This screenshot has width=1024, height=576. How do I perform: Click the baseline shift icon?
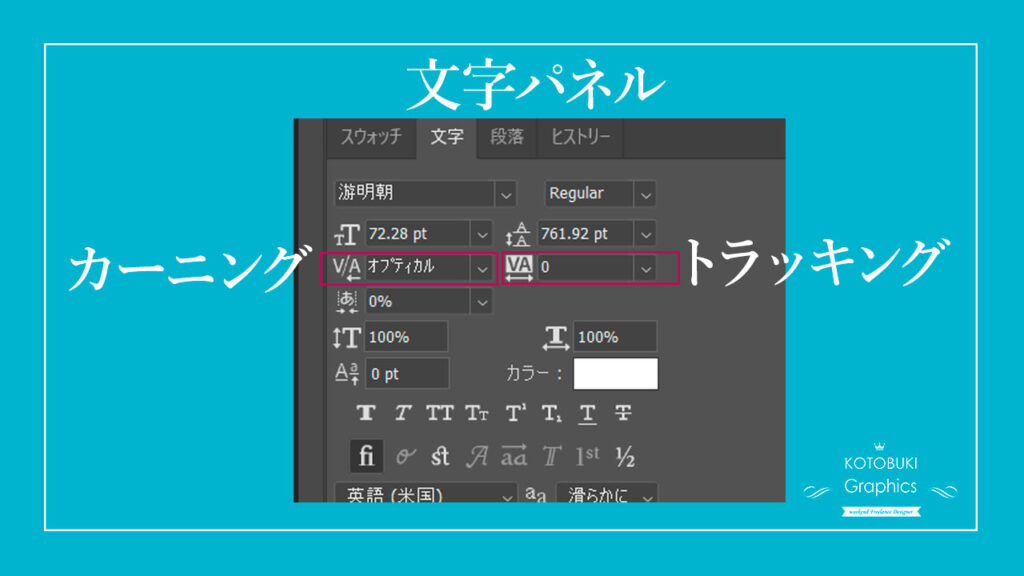(x=346, y=373)
